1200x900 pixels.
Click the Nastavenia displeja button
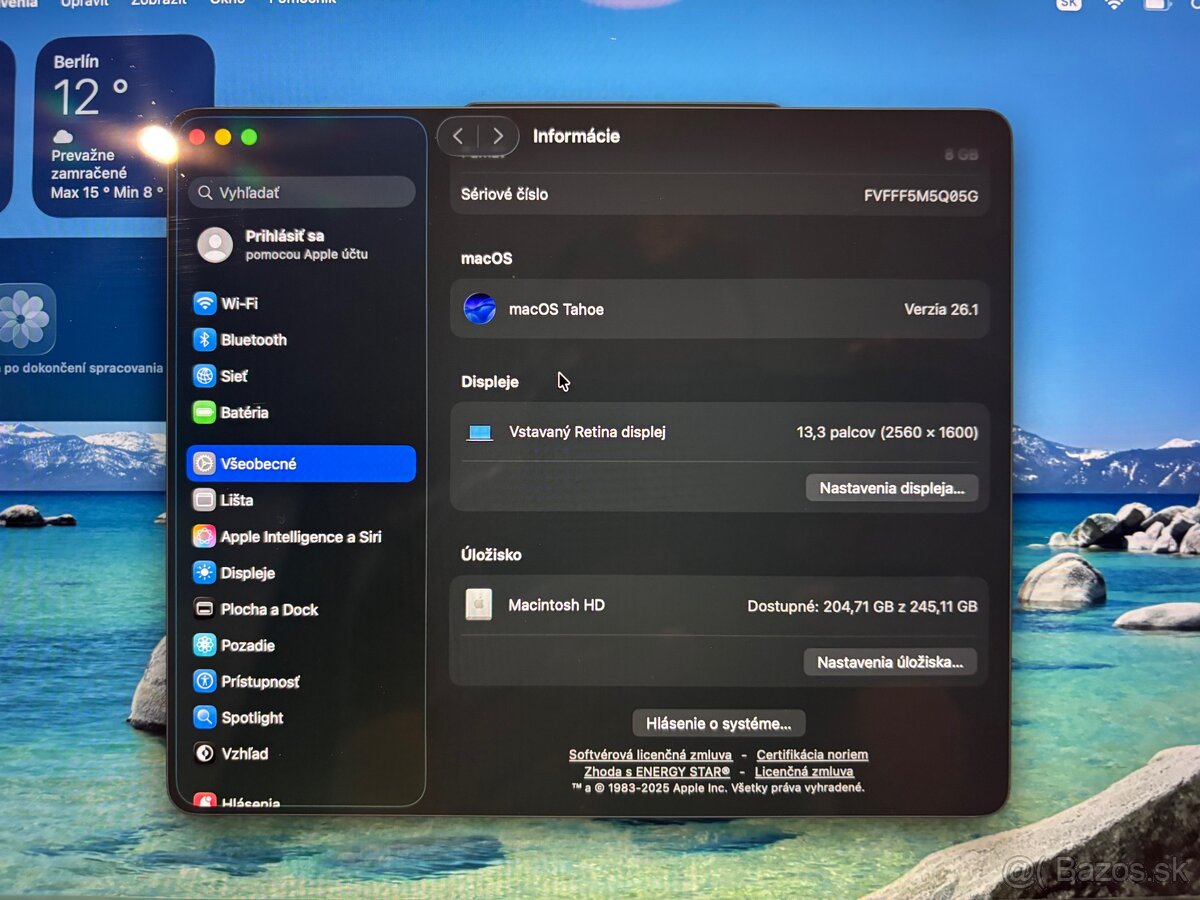tap(891, 488)
